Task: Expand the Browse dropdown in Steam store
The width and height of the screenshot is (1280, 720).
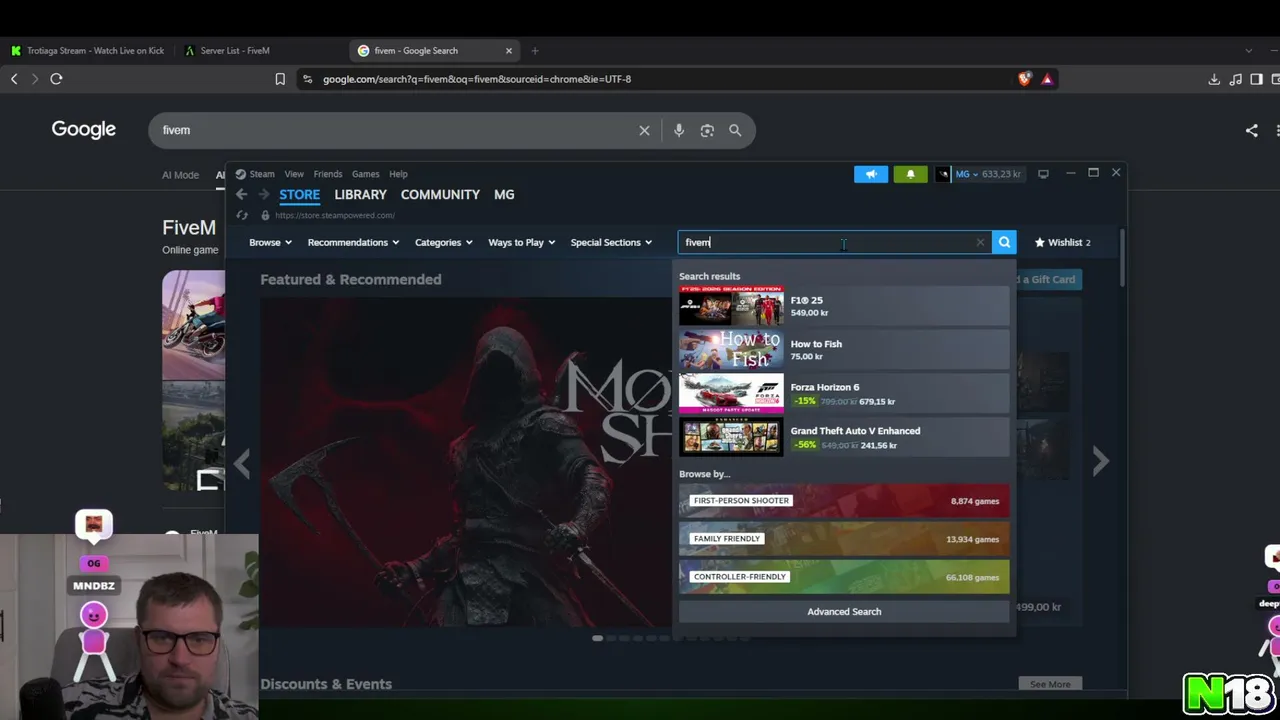Action: tap(270, 242)
